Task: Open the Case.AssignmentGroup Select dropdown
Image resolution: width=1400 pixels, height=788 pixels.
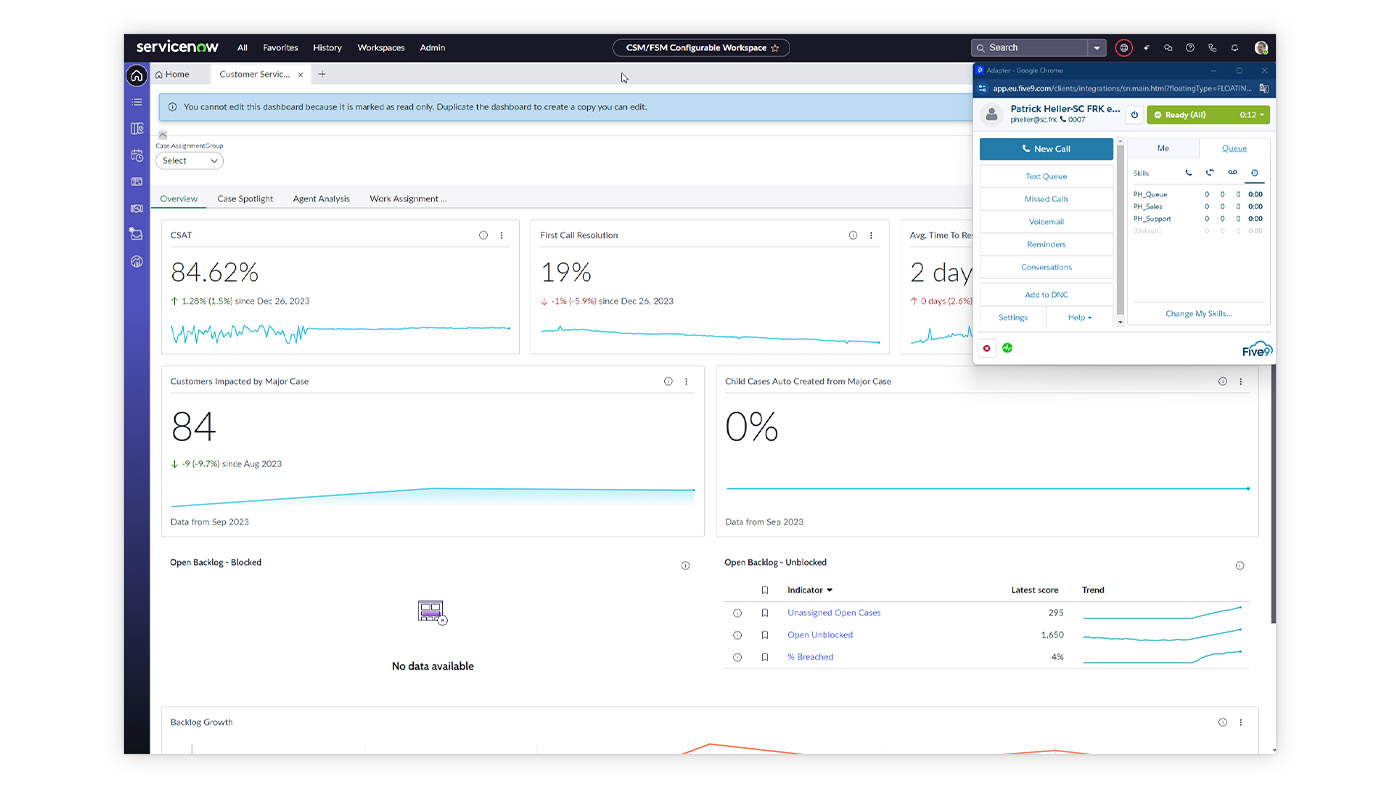Action: (189, 161)
